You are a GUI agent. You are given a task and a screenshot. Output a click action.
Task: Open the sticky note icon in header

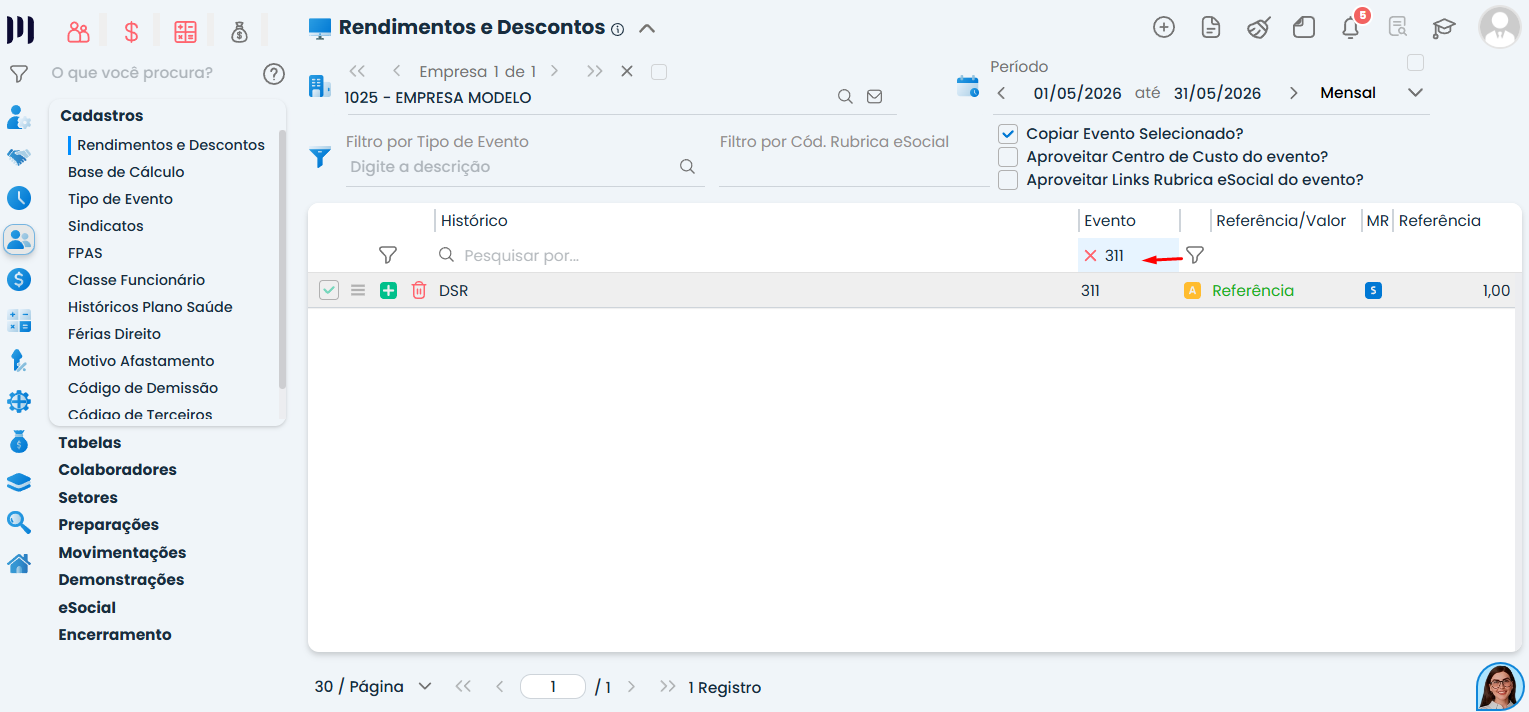point(1304,28)
